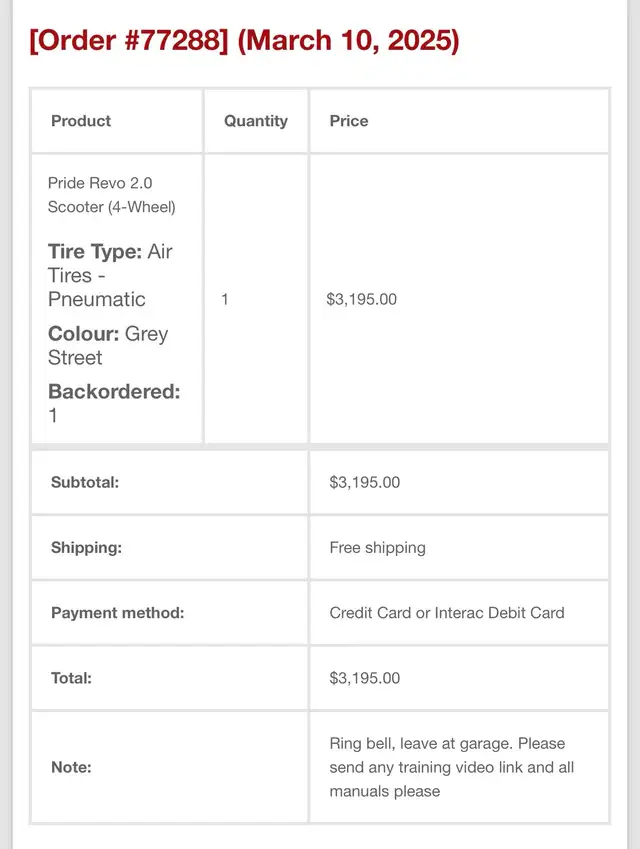Click the Order #77288 heading
Image resolution: width=640 pixels, height=849 pixels.
(x=244, y=42)
